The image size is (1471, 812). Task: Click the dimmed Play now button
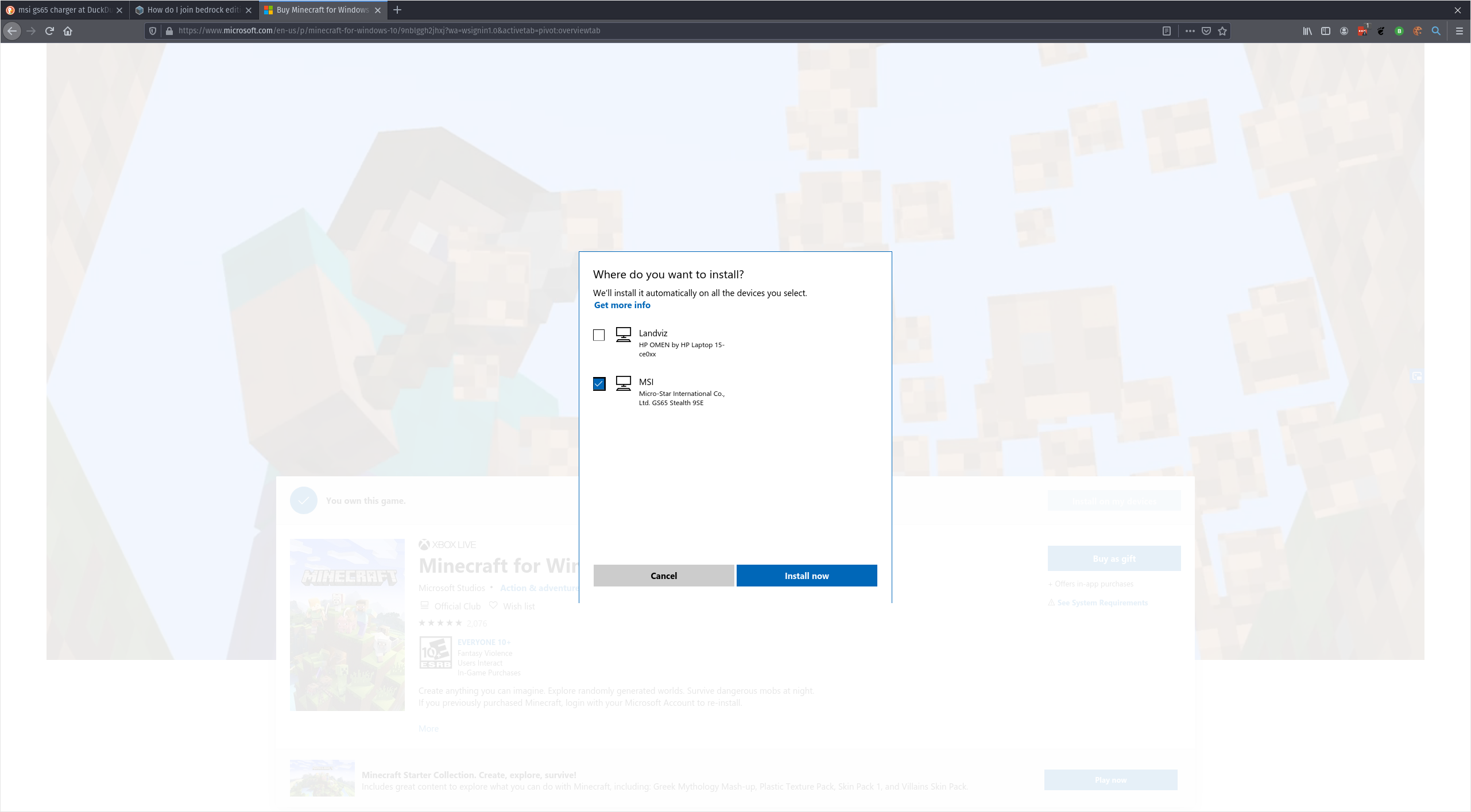click(x=1110, y=780)
